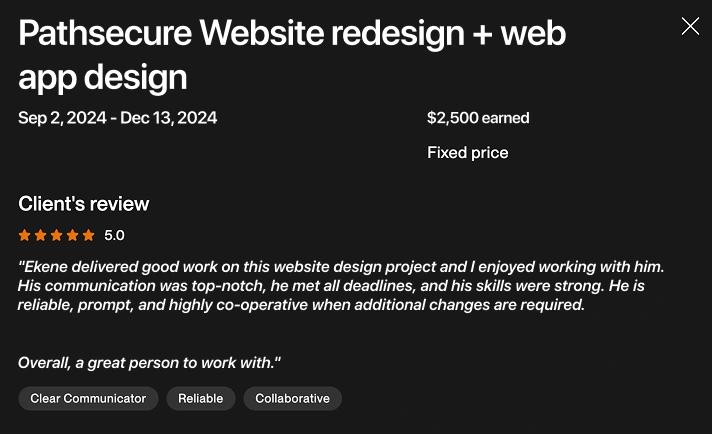Click the second orange rating star
The width and height of the screenshot is (712, 434).
[x=40, y=236]
